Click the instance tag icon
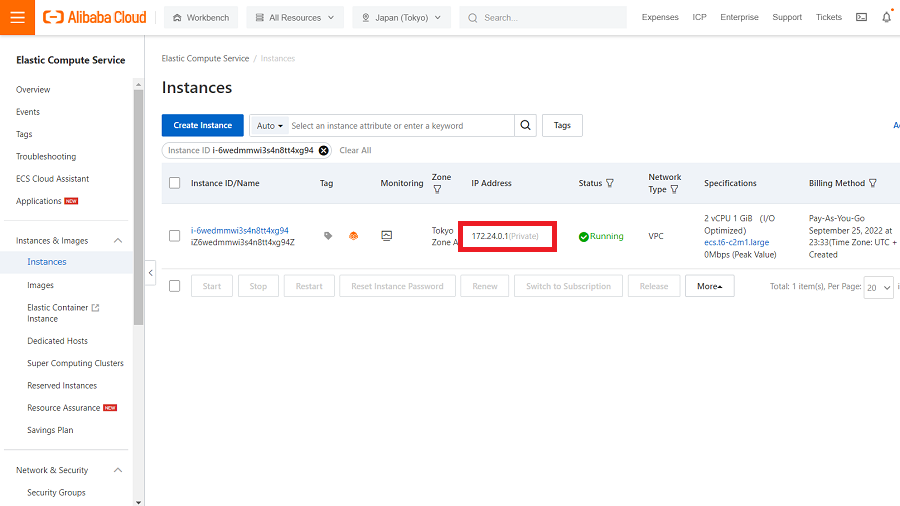The height and width of the screenshot is (506, 900). [328, 236]
